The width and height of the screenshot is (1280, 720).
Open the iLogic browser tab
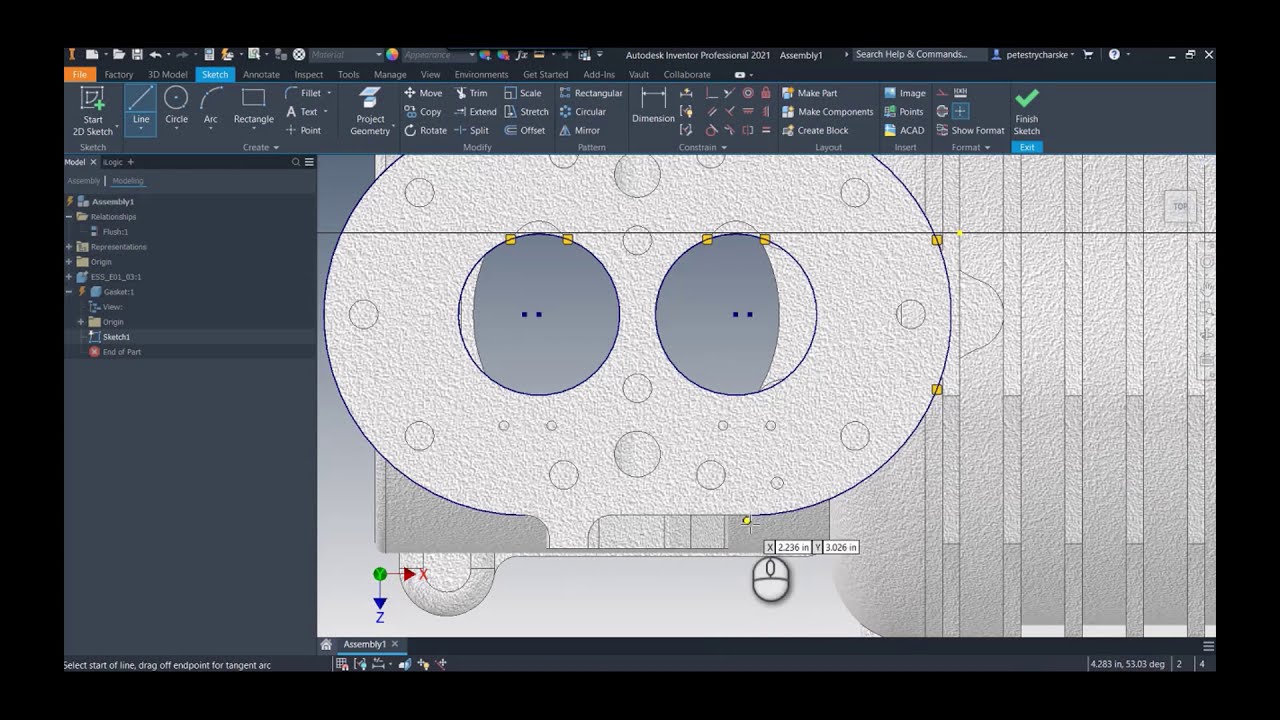112,162
